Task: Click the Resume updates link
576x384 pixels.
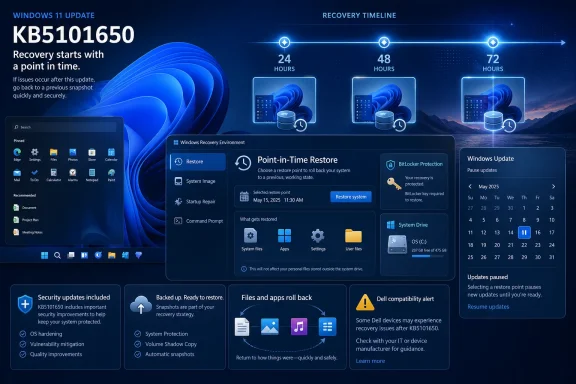Action: coord(488,306)
